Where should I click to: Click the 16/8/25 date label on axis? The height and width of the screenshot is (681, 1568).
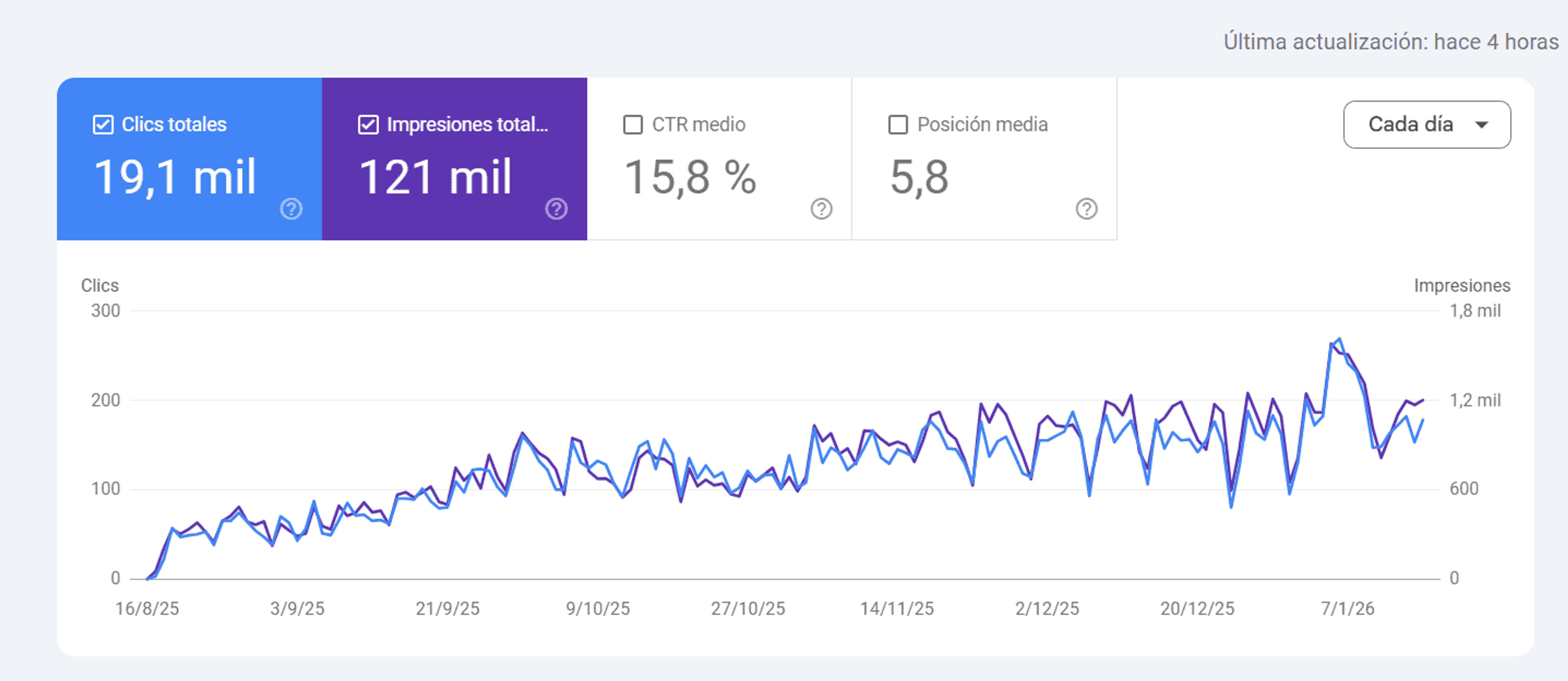pyautogui.click(x=147, y=609)
